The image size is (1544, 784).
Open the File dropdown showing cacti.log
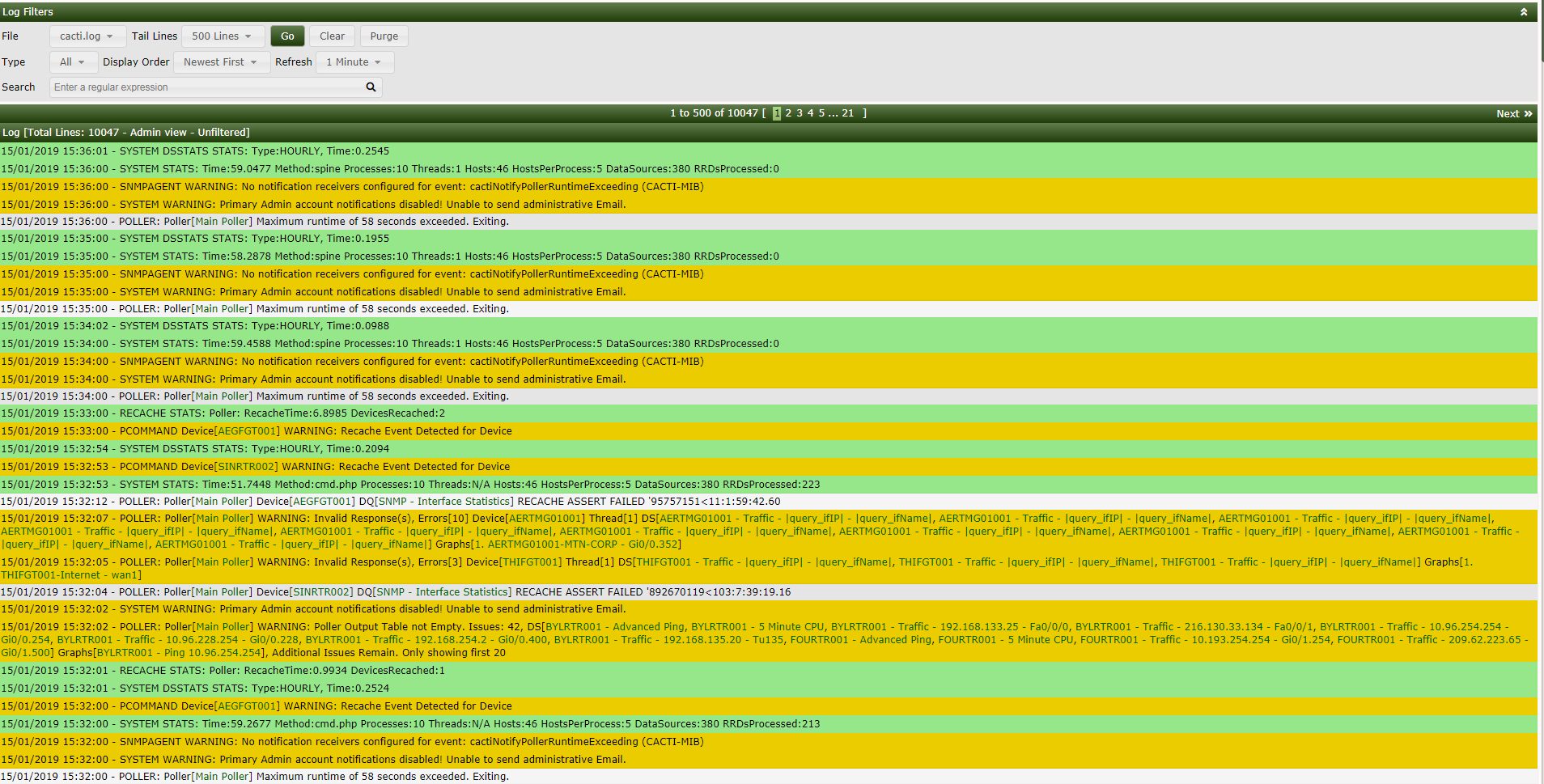pyautogui.click(x=86, y=36)
